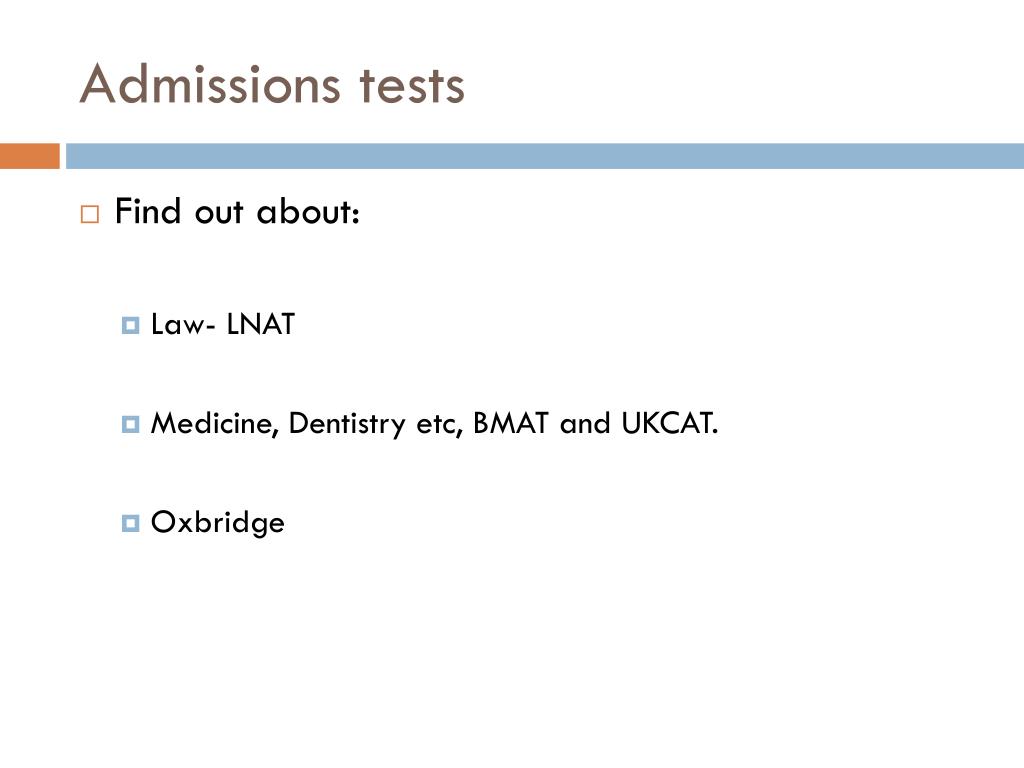Screen dimensions: 1024x768
Task: Click the acronym BMAT
Action: coord(511,423)
